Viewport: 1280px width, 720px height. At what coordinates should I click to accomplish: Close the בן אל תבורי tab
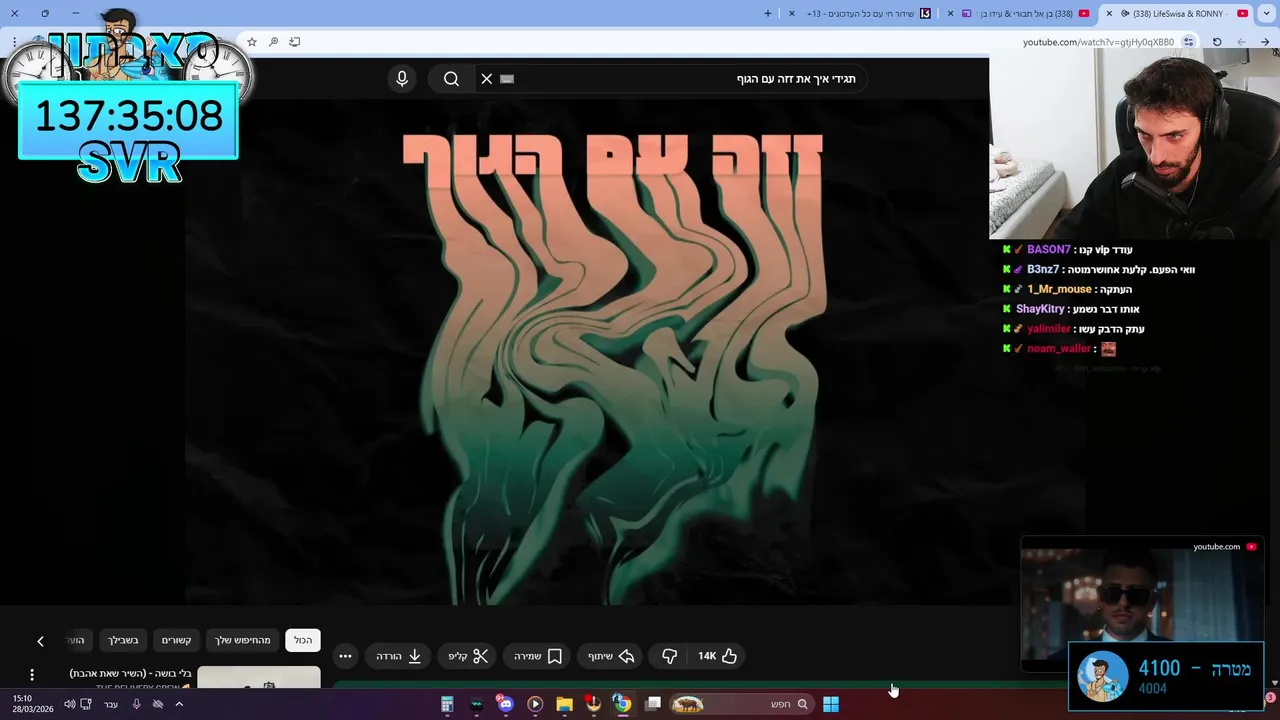click(x=951, y=13)
